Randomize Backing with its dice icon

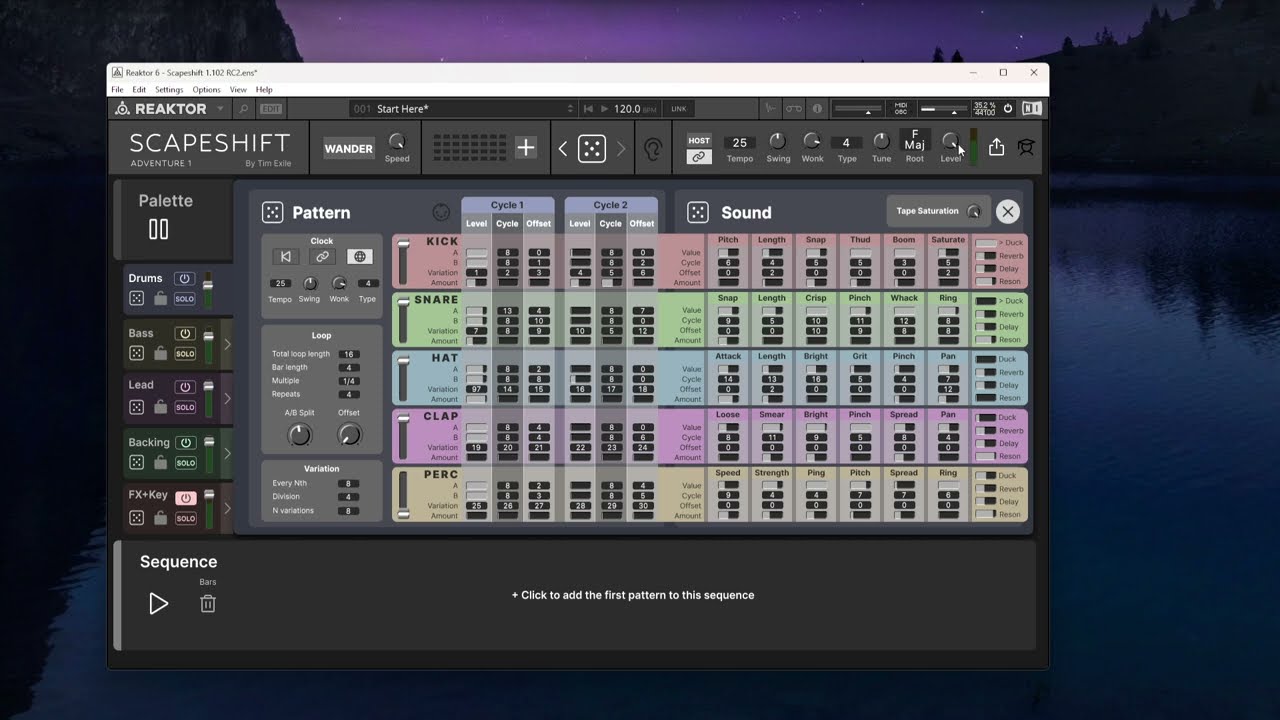click(136, 463)
